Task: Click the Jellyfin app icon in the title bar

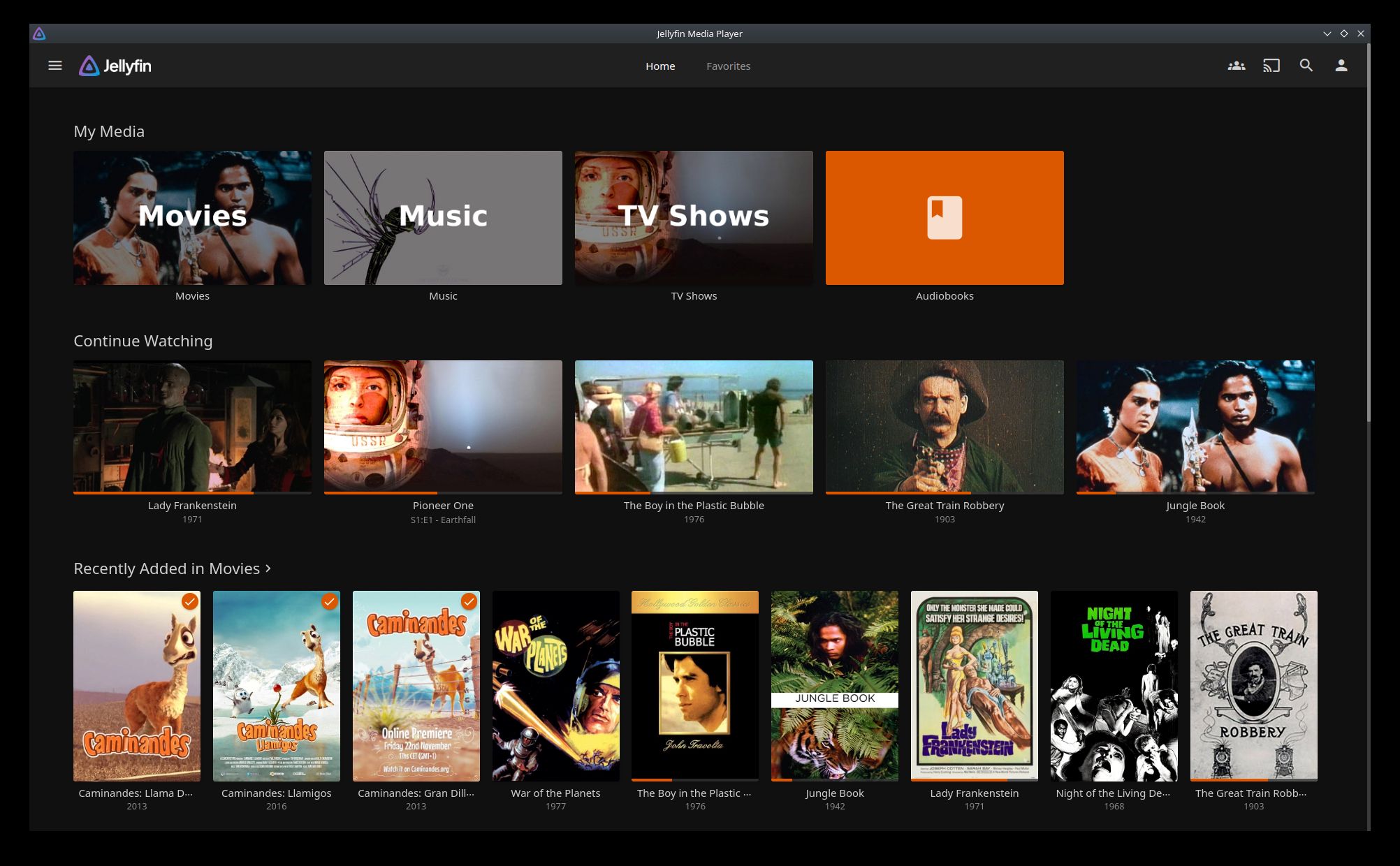Action: [39, 34]
